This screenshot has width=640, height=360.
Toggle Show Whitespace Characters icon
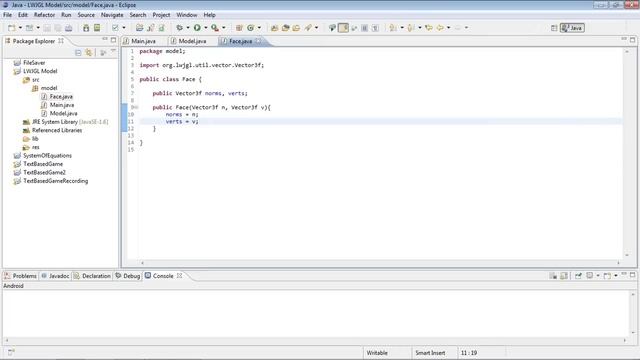point(376,28)
